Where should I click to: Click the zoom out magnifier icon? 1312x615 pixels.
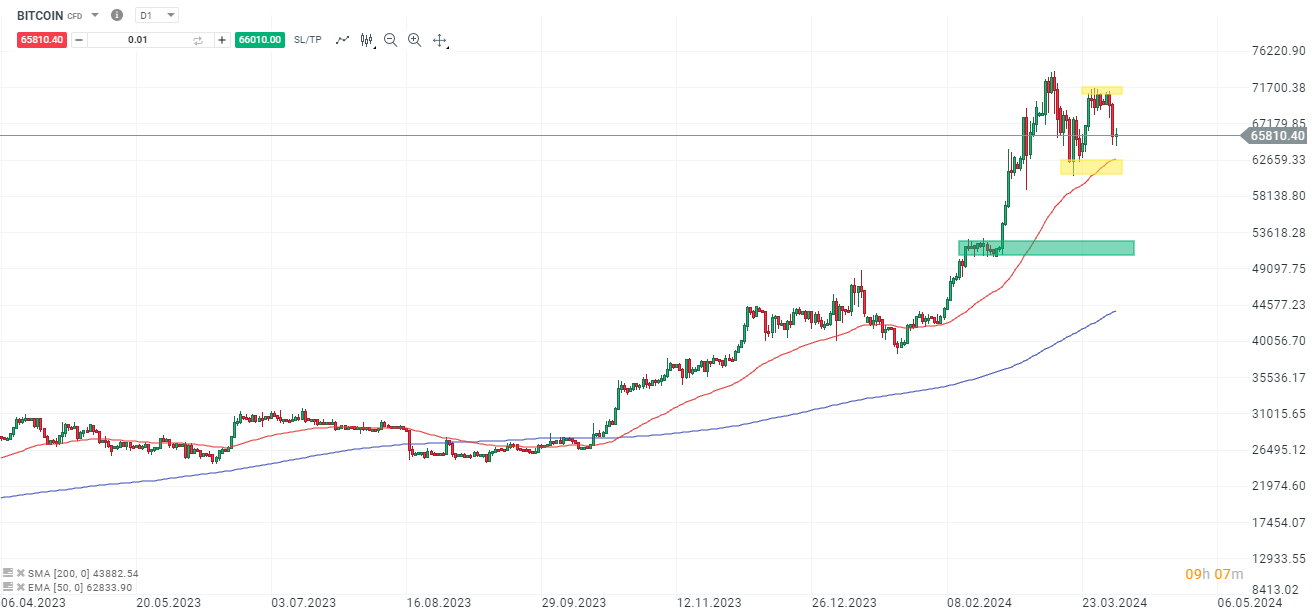click(389, 40)
